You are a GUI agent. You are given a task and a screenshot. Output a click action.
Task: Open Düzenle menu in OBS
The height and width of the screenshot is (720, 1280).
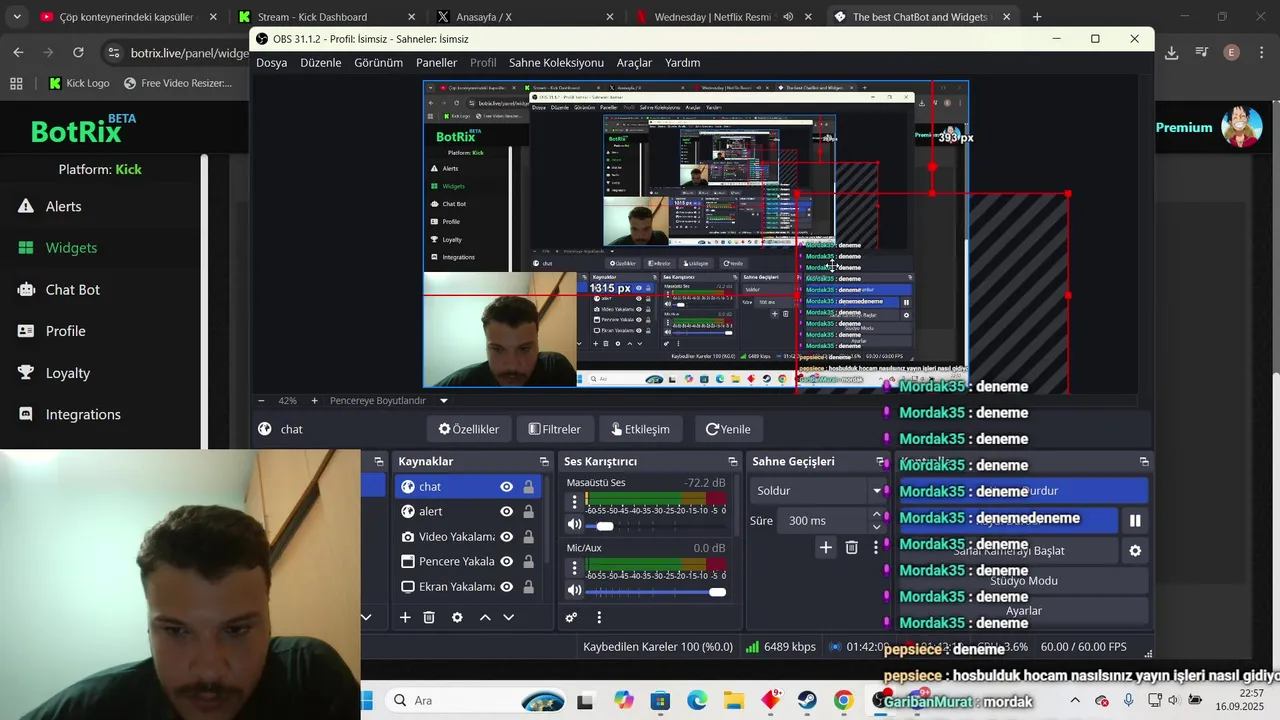320,62
